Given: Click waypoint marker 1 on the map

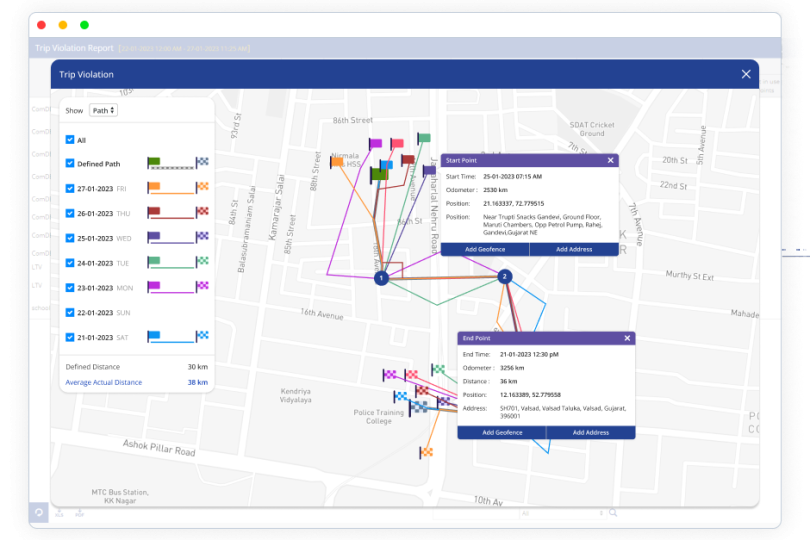Looking at the screenshot, I should 381,278.
